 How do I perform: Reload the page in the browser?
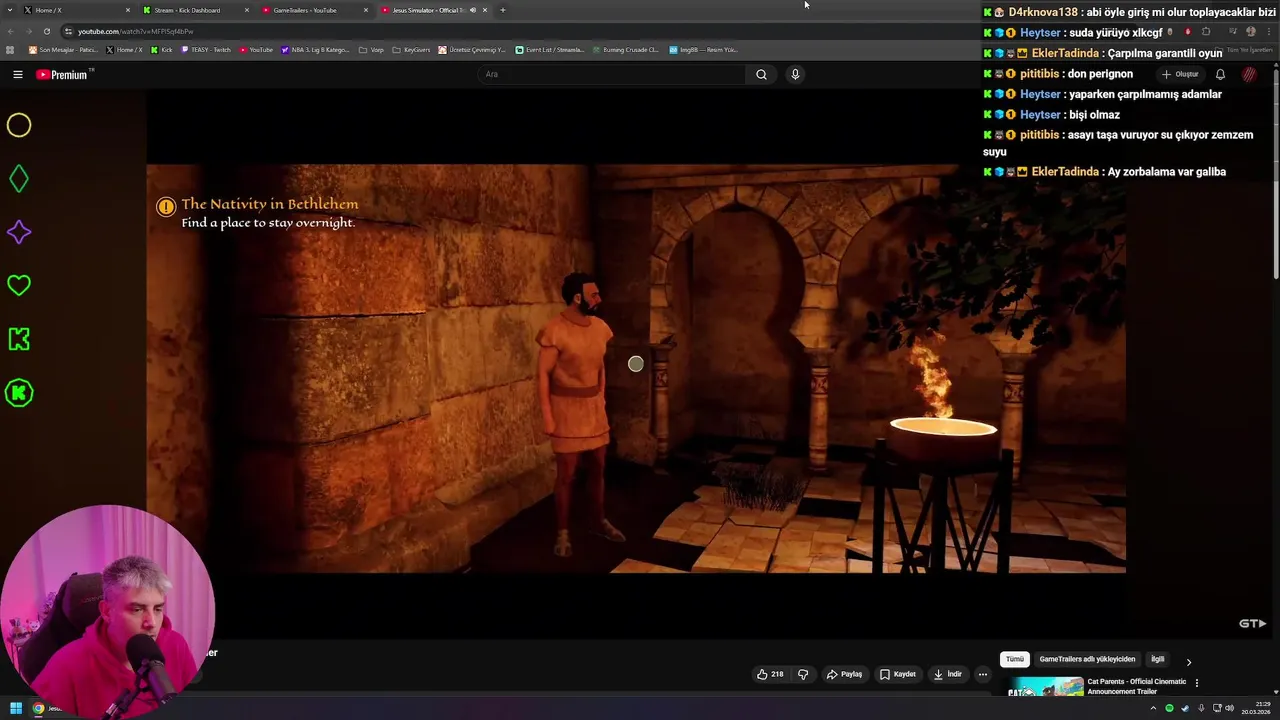tap(46, 31)
